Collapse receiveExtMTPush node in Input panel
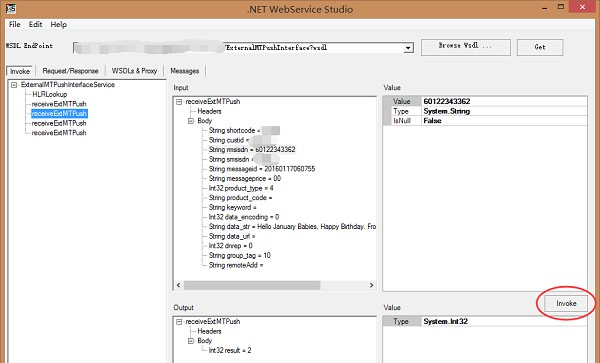The width and height of the screenshot is (600, 363). coord(179,102)
